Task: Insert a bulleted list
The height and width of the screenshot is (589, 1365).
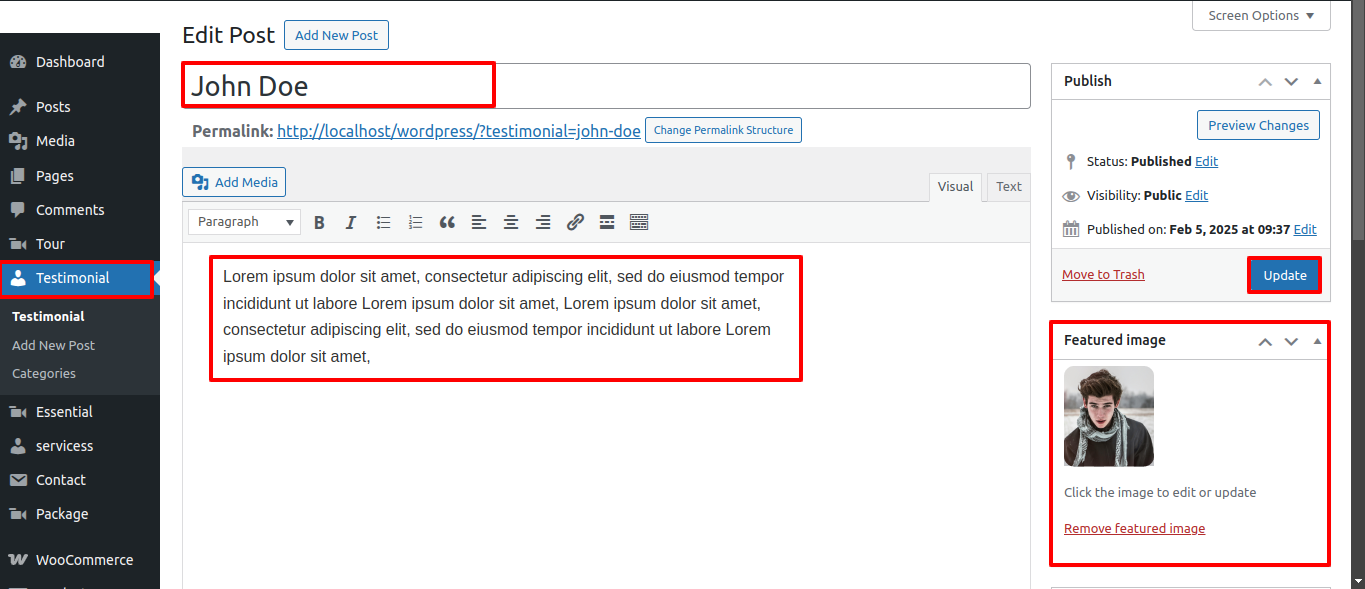Action: [x=383, y=222]
